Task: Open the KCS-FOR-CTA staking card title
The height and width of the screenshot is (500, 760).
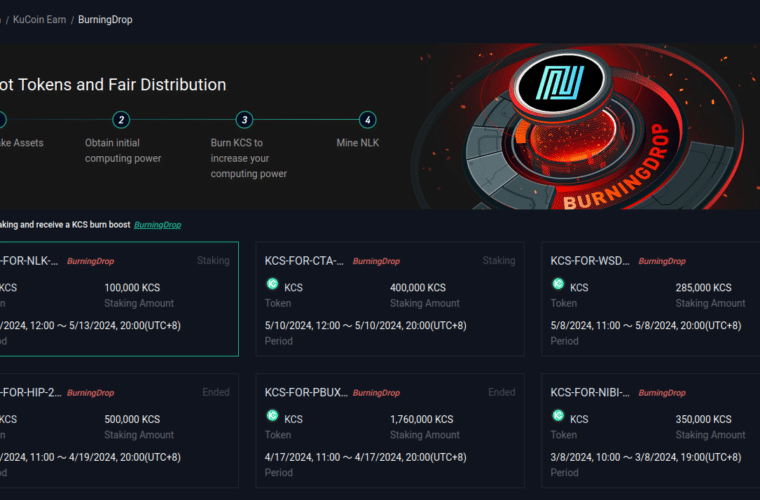Action: 304,261
